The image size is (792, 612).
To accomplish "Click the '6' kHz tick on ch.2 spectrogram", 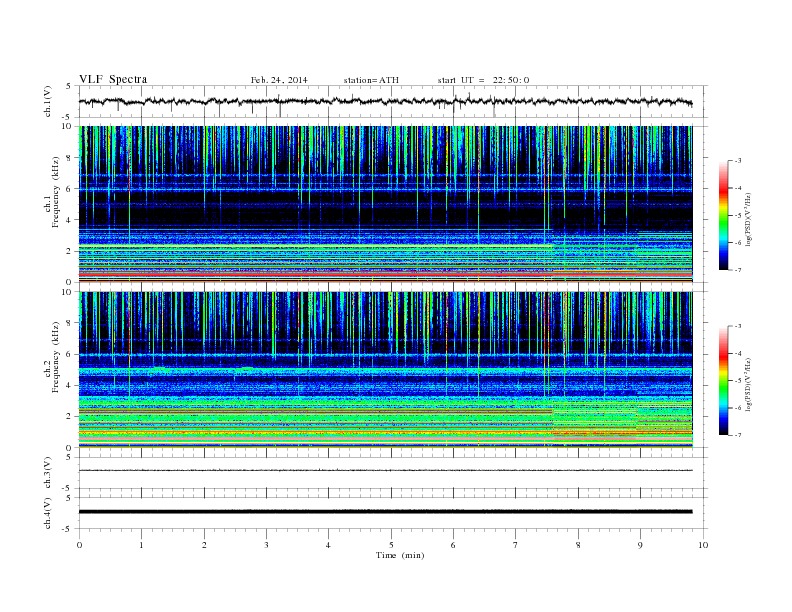I will click(x=69, y=354).
